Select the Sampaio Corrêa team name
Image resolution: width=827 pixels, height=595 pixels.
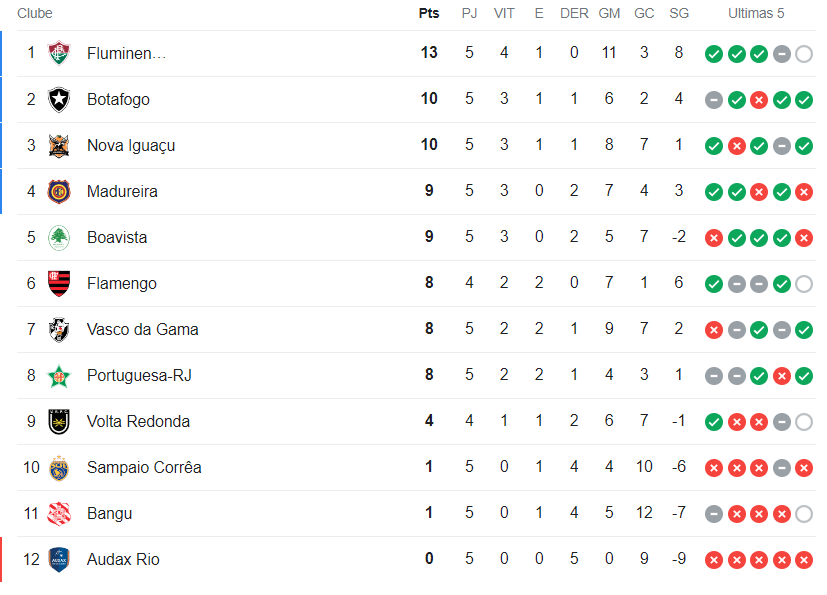coord(144,467)
